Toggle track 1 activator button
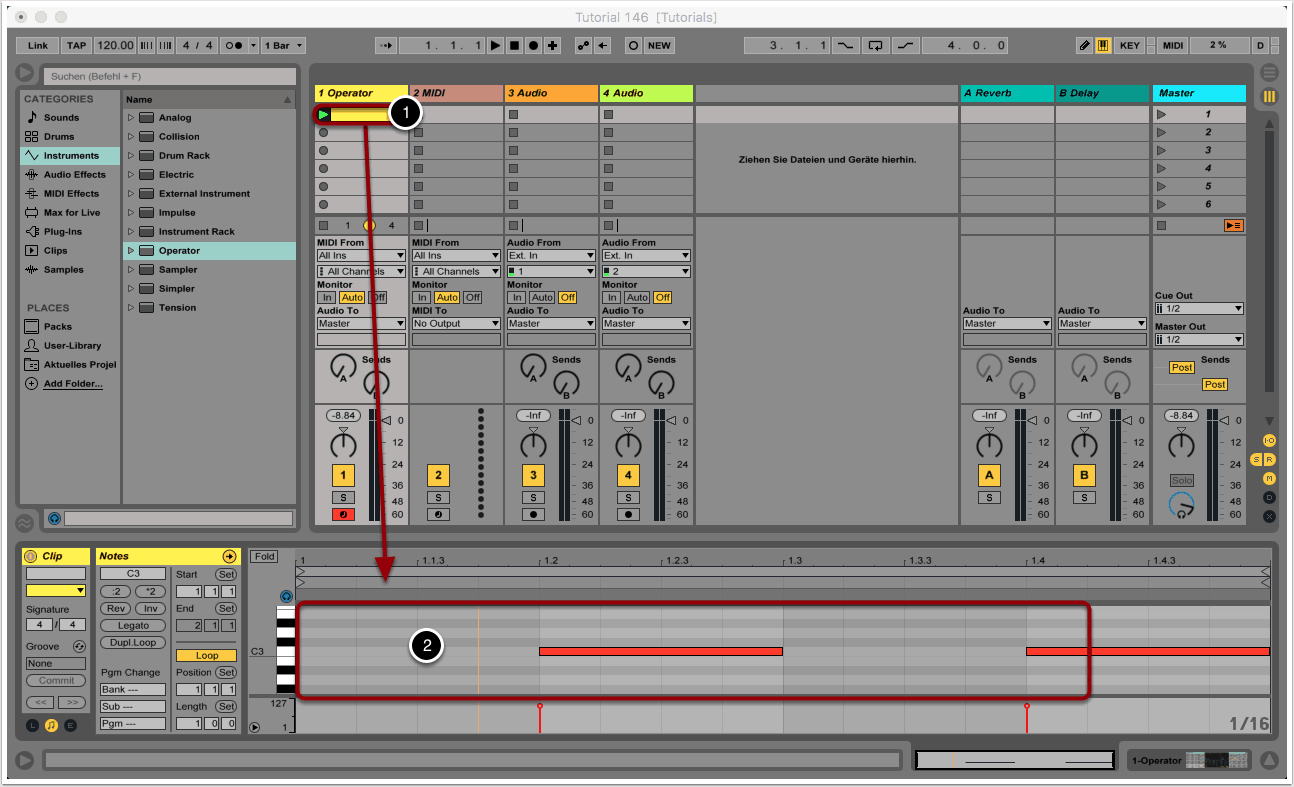The width and height of the screenshot is (1294, 787). click(343, 475)
